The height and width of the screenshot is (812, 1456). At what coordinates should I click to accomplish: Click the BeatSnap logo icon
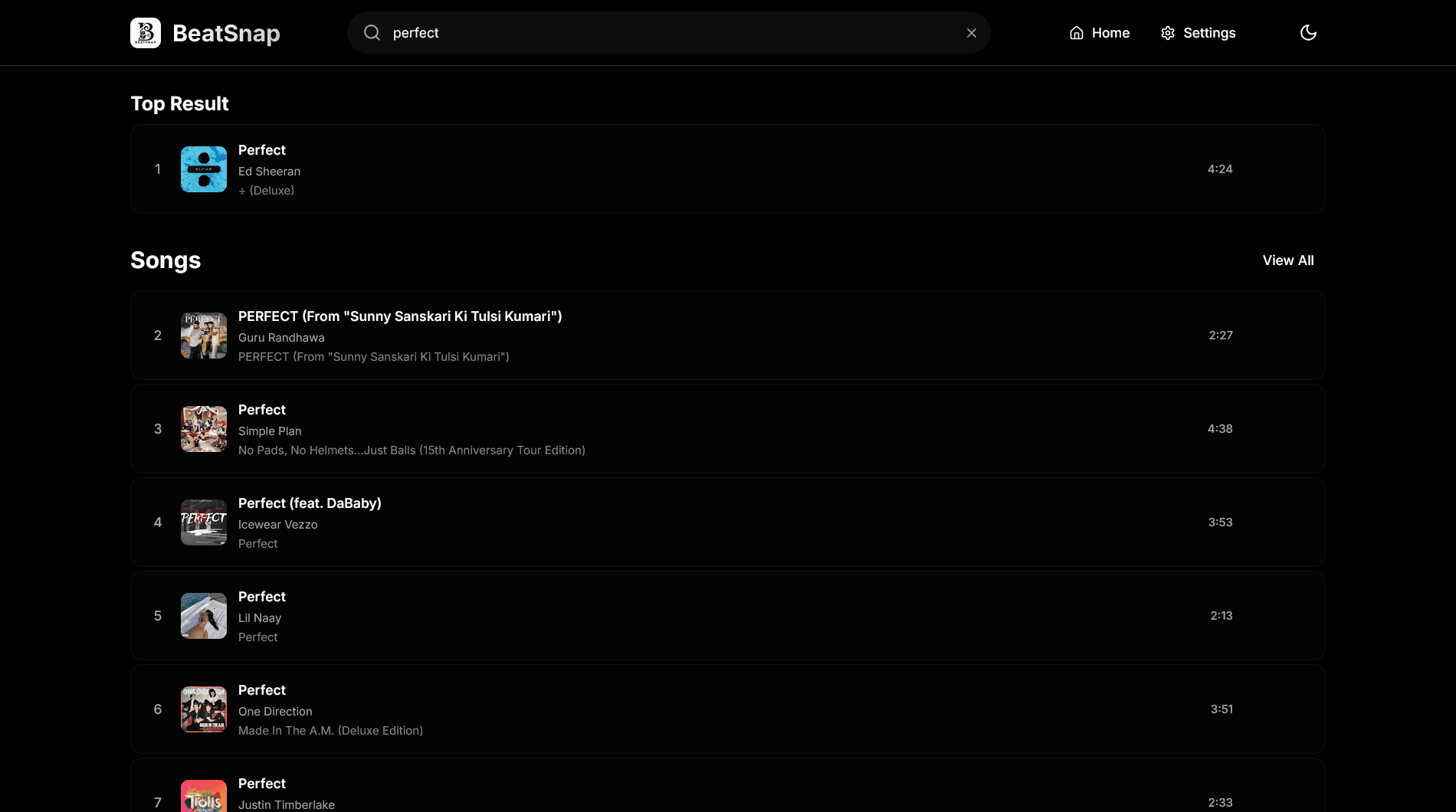pyautogui.click(x=146, y=33)
